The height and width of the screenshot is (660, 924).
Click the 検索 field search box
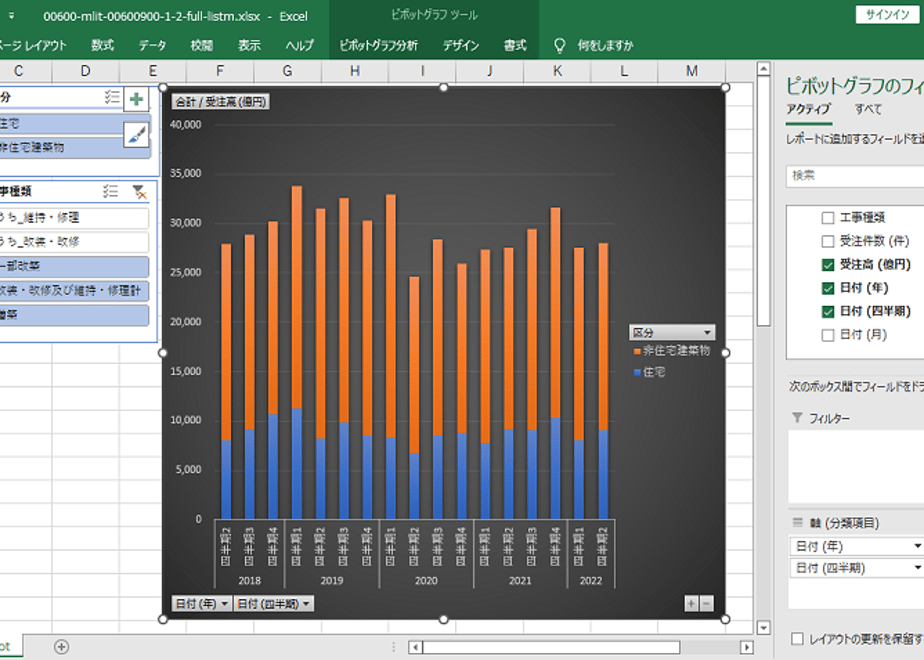pyautogui.click(x=855, y=176)
